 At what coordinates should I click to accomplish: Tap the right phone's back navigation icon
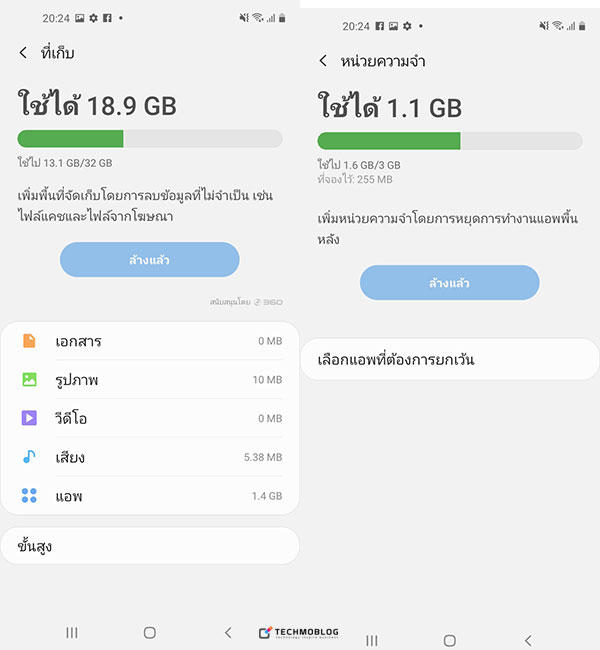(528, 640)
